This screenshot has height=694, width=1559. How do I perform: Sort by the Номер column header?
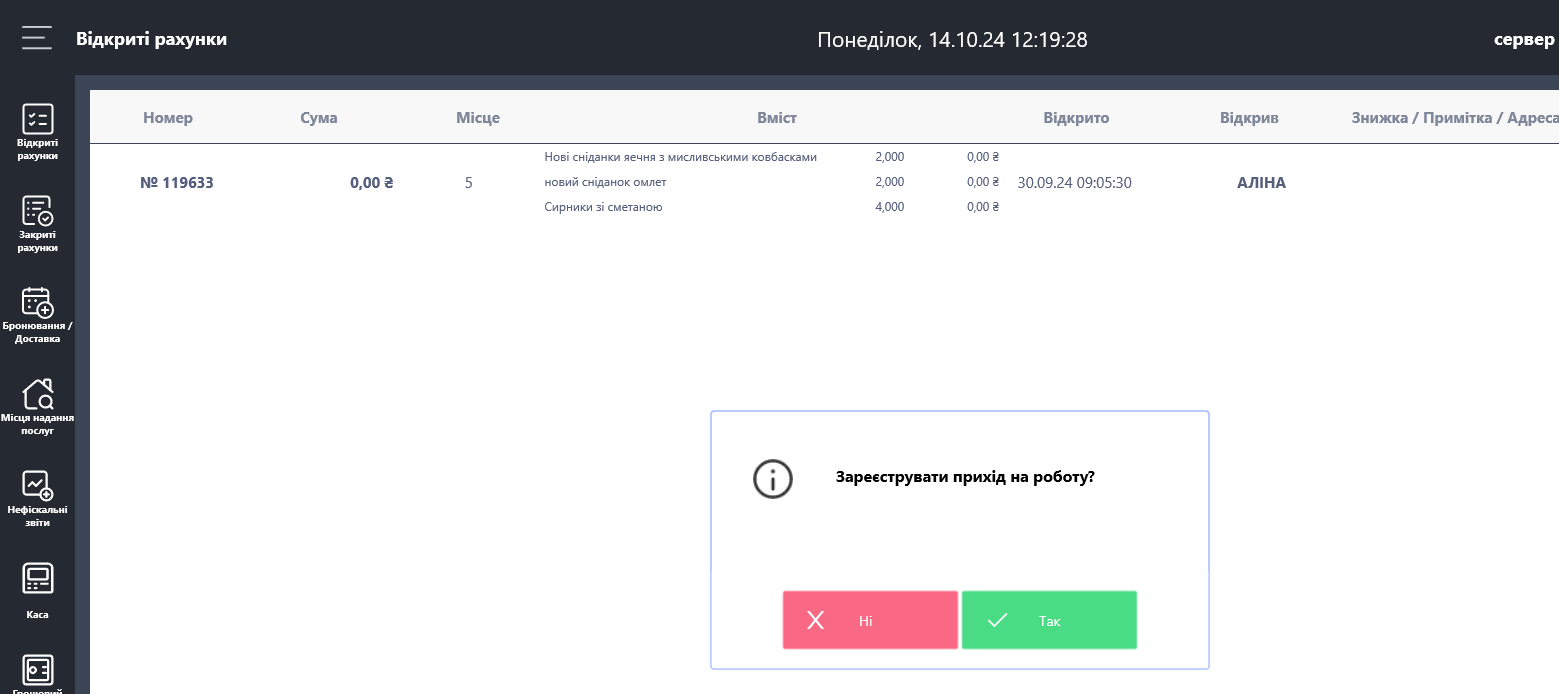click(x=168, y=118)
